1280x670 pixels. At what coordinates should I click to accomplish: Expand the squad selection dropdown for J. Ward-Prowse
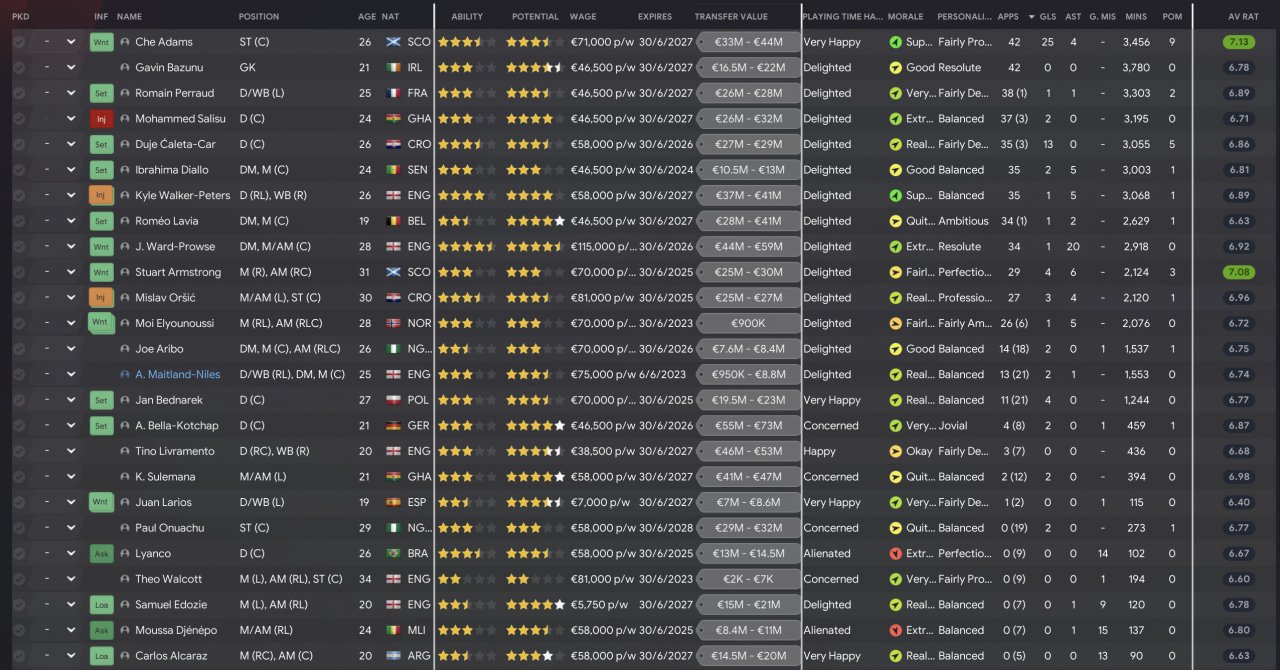[71, 247]
